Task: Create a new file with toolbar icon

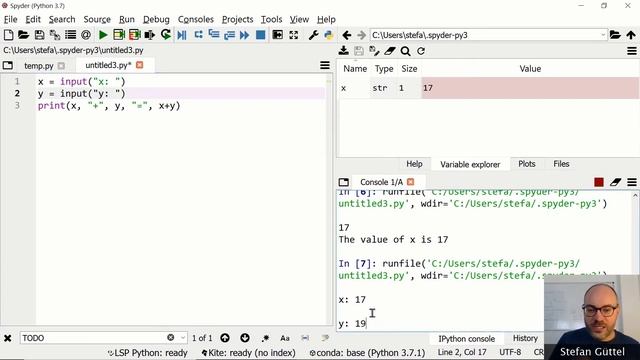Action: point(8,35)
